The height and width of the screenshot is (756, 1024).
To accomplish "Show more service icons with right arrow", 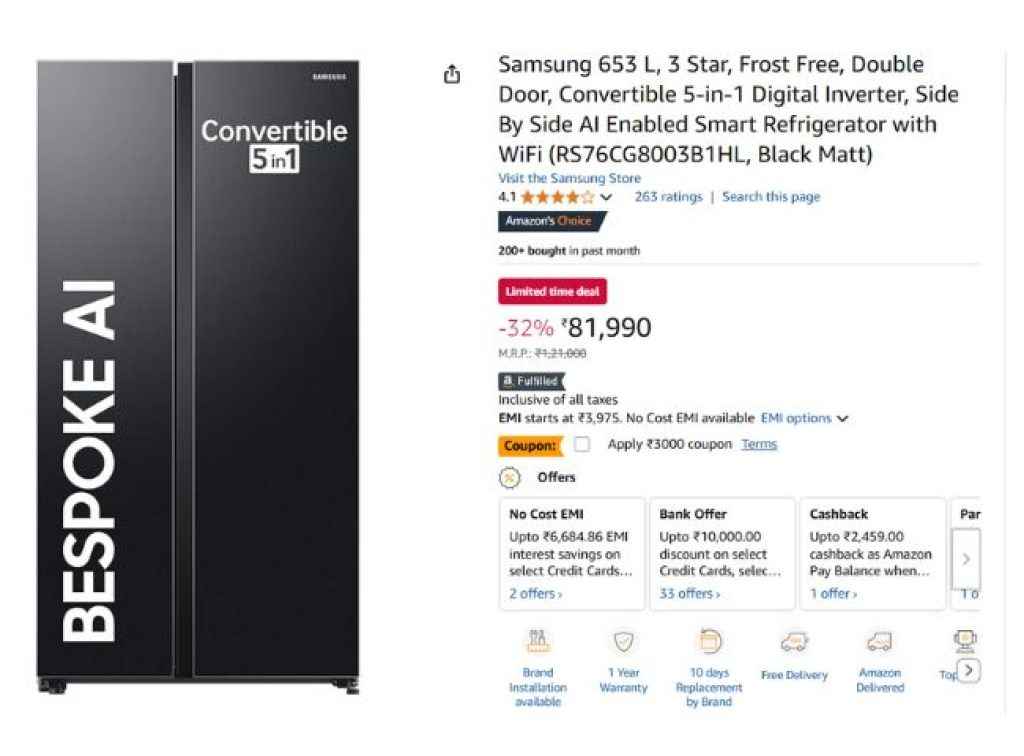I will [970, 670].
